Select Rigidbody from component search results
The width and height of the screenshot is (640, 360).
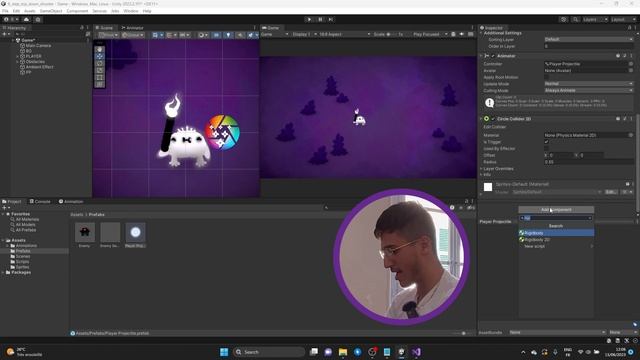tap(556, 233)
